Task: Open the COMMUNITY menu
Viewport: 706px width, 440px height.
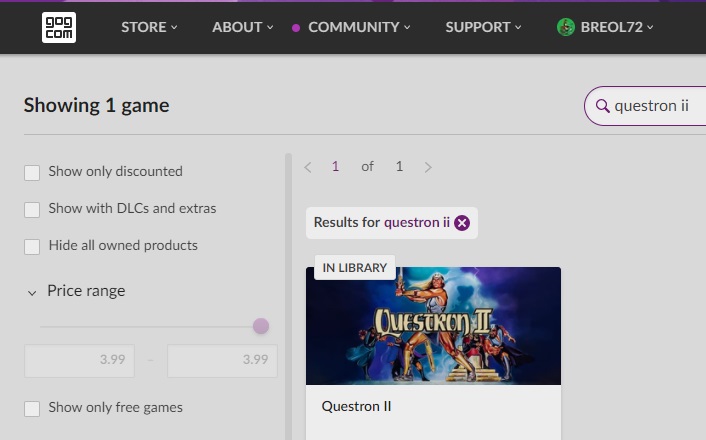Action: pyautogui.click(x=359, y=27)
